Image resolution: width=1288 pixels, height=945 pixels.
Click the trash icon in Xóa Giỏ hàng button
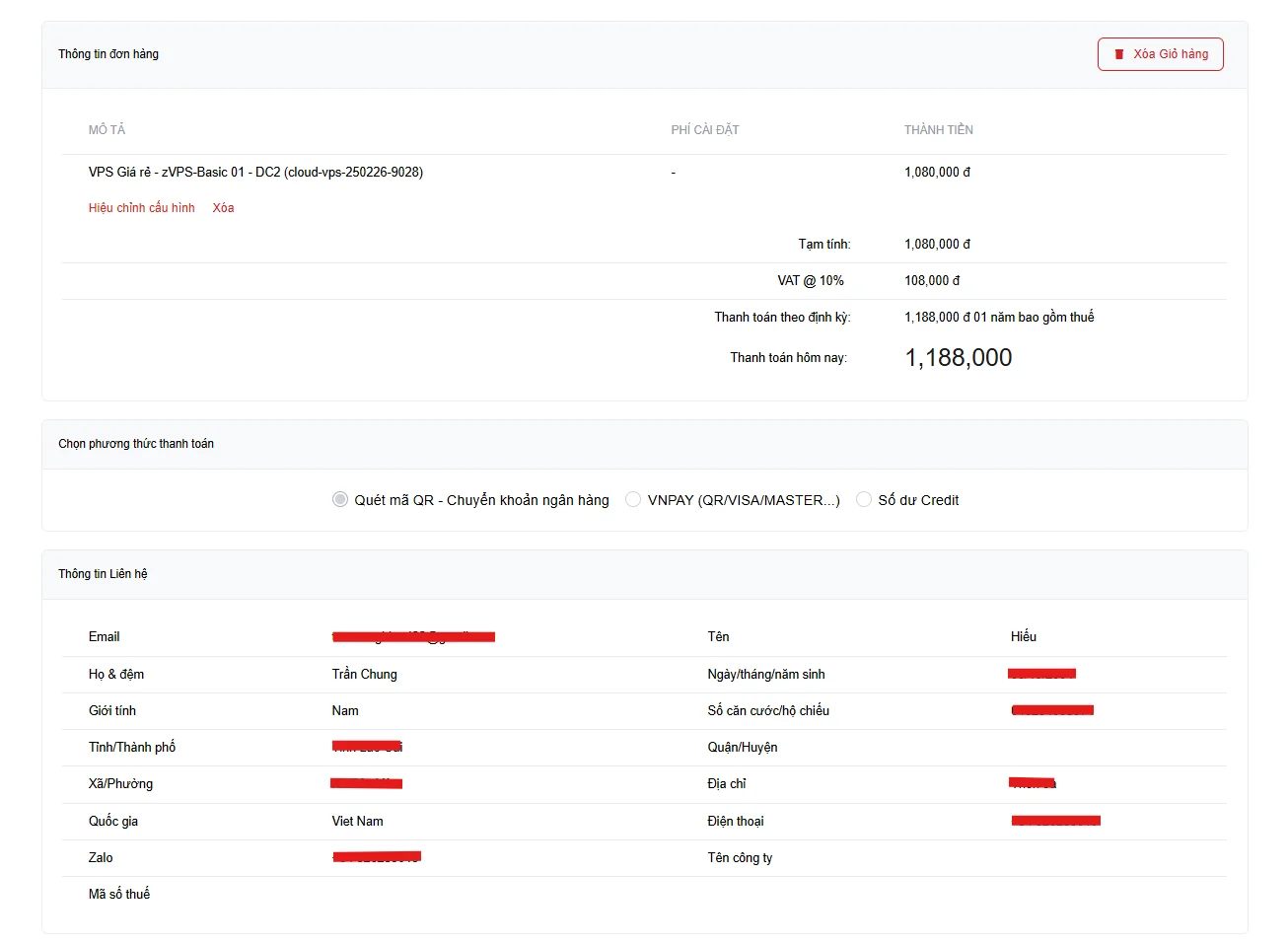[x=1118, y=54]
